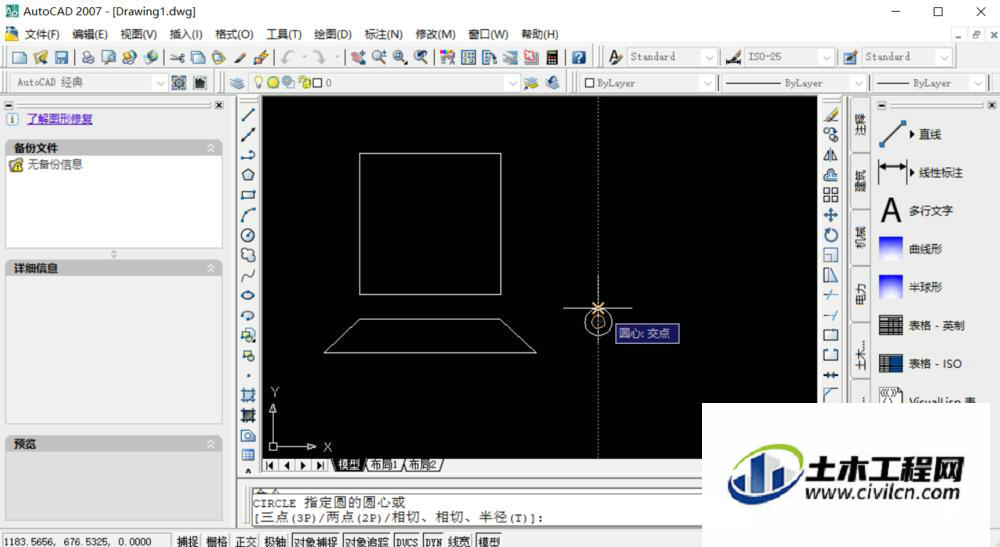Collapse the 备份文件 panel section
This screenshot has width=1000, height=547.
[x=210, y=148]
